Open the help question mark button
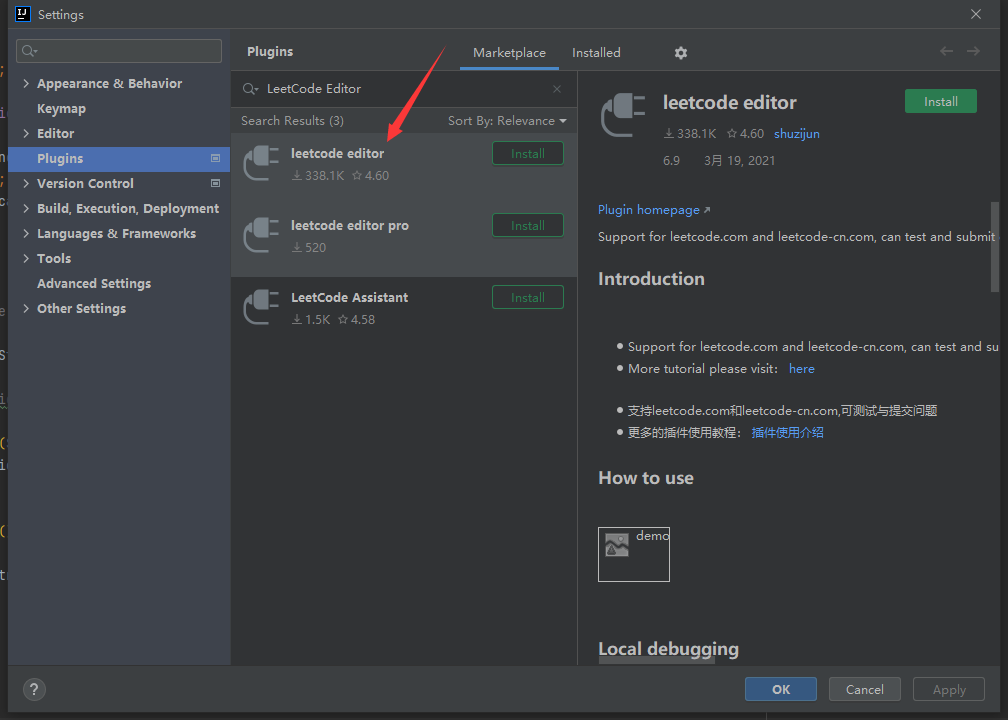 pyautogui.click(x=34, y=690)
